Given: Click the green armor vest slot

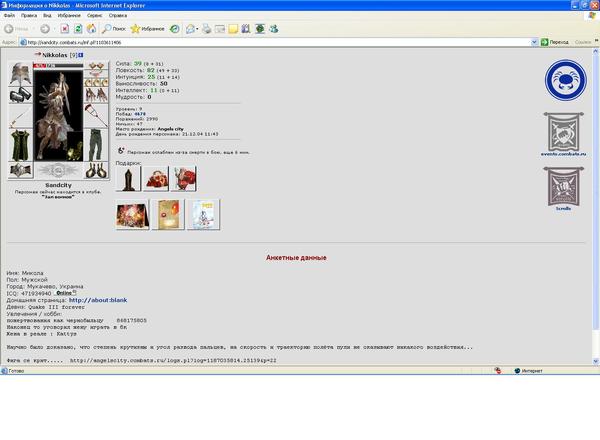Looking at the screenshot, I should tap(20, 146).
